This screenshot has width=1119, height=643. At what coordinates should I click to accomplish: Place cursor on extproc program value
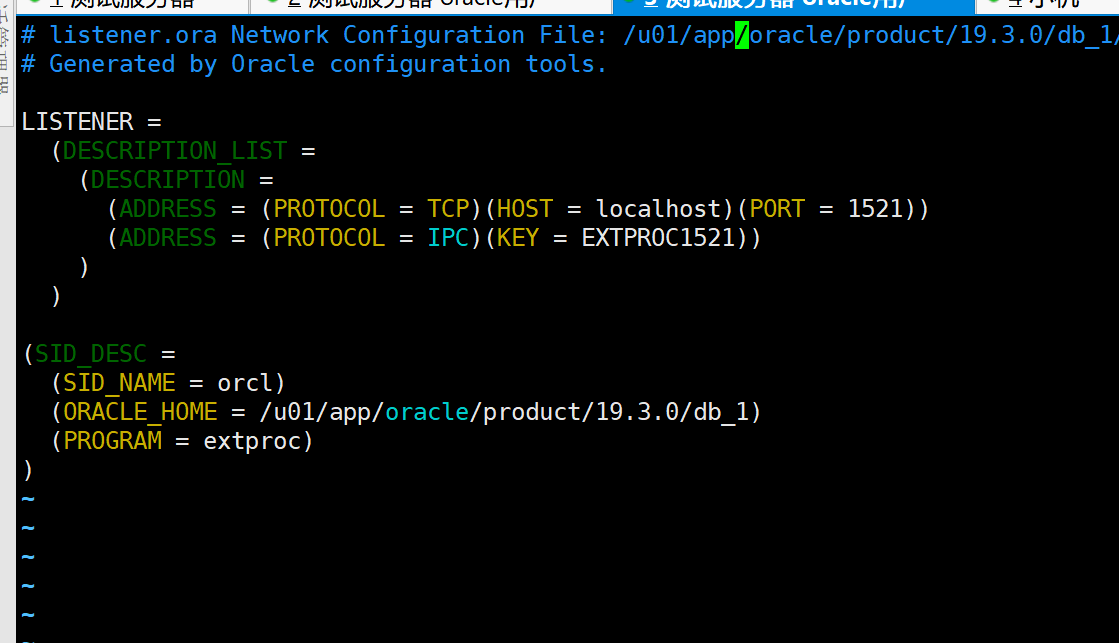coord(252,441)
